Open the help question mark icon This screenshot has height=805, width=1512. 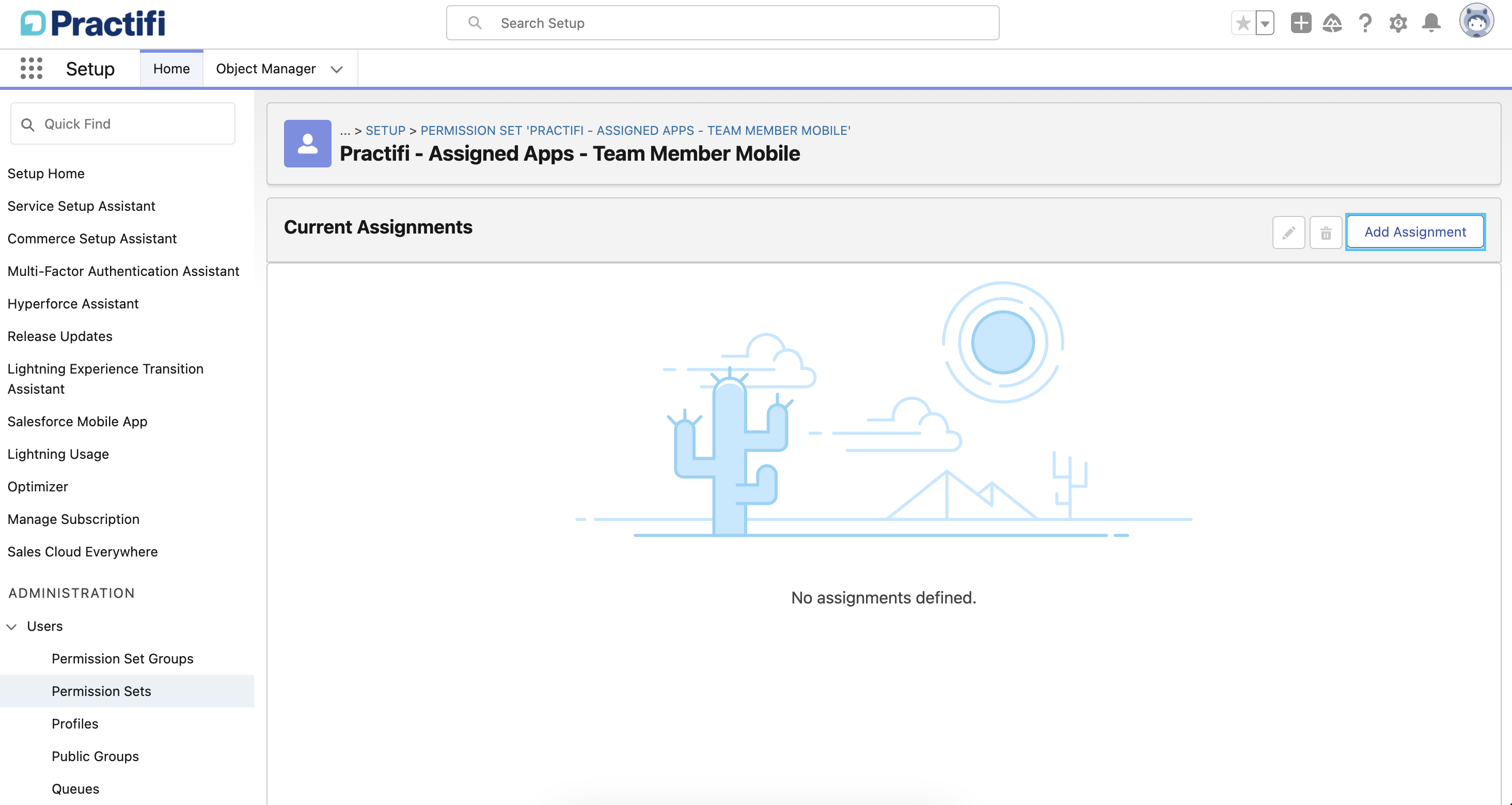(1365, 23)
